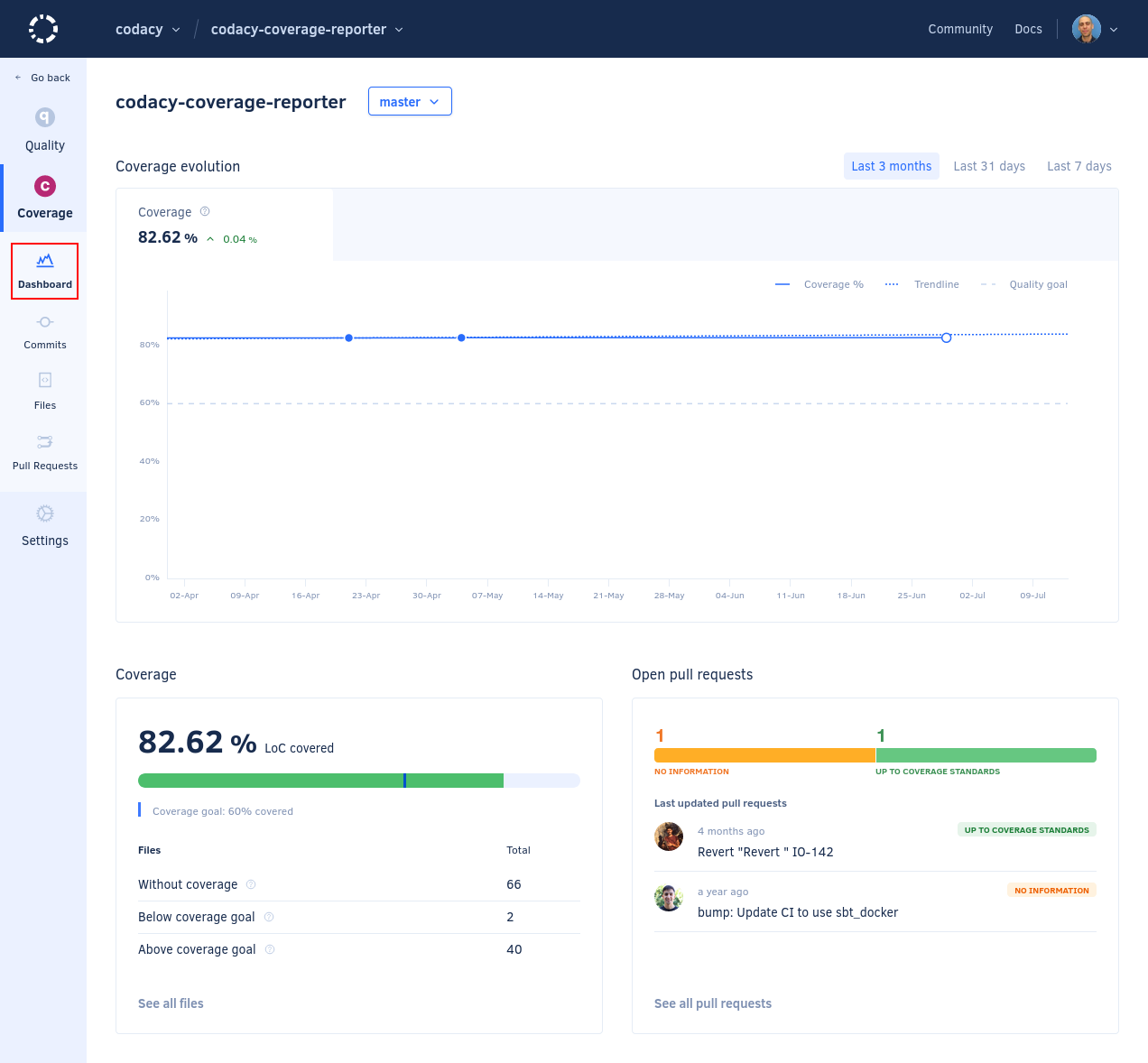Switch to the Last 31 days view
This screenshot has height=1063, width=1148.
tap(989, 166)
